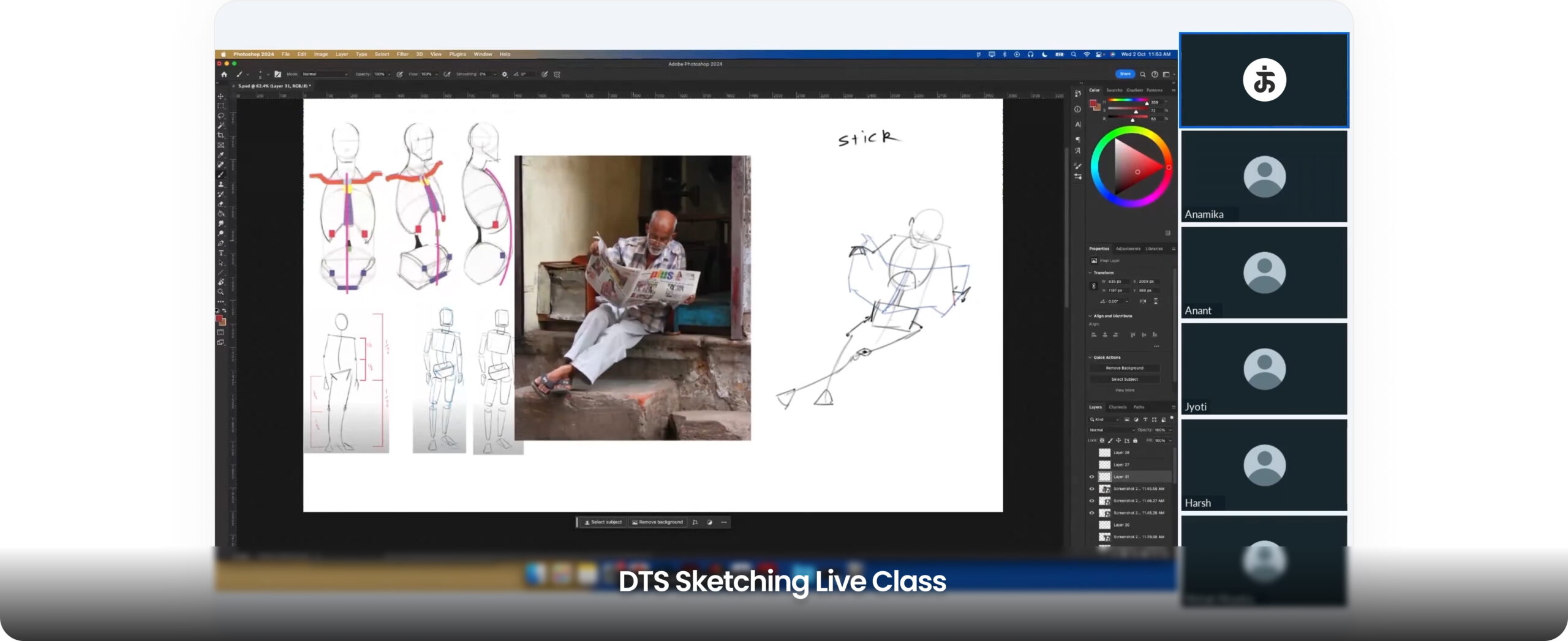
Task: Open the brush preset picker dropdown
Action: (x=268, y=74)
